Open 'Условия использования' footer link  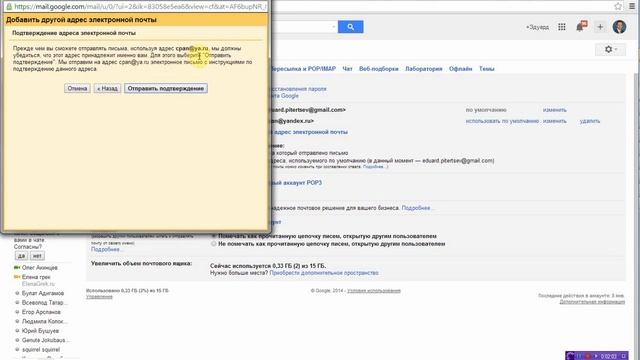click(374, 291)
